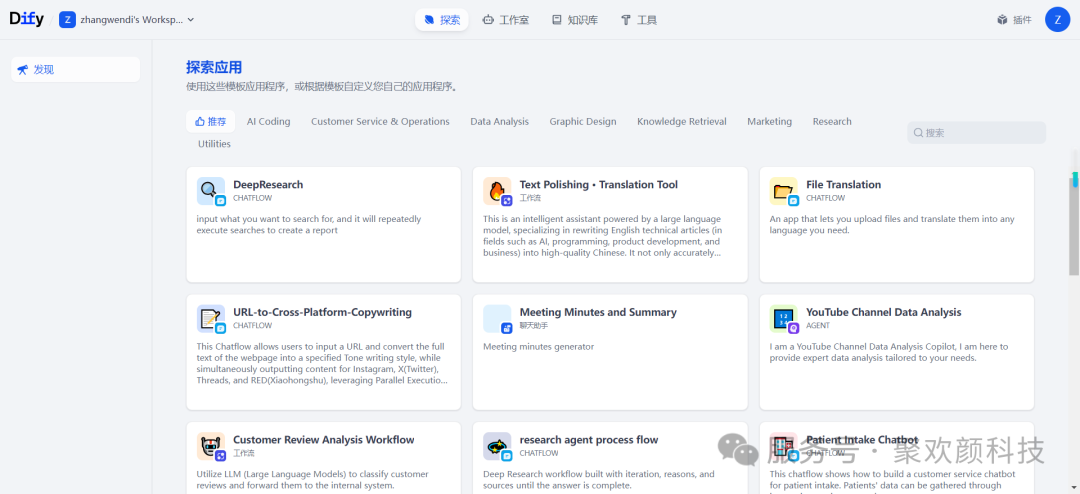Click the Dify logo
The height and width of the screenshot is (494, 1080).
click(26, 19)
